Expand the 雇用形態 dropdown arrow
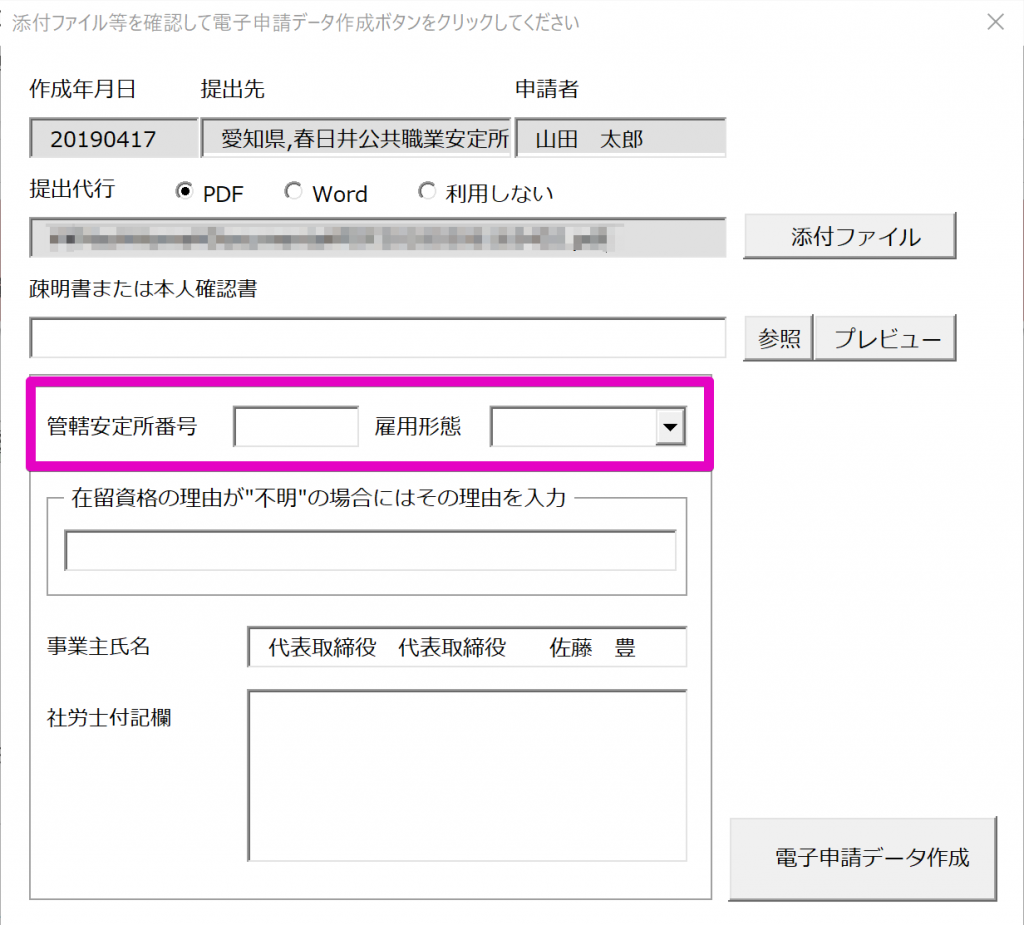The height and width of the screenshot is (925, 1024). tap(668, 428)
